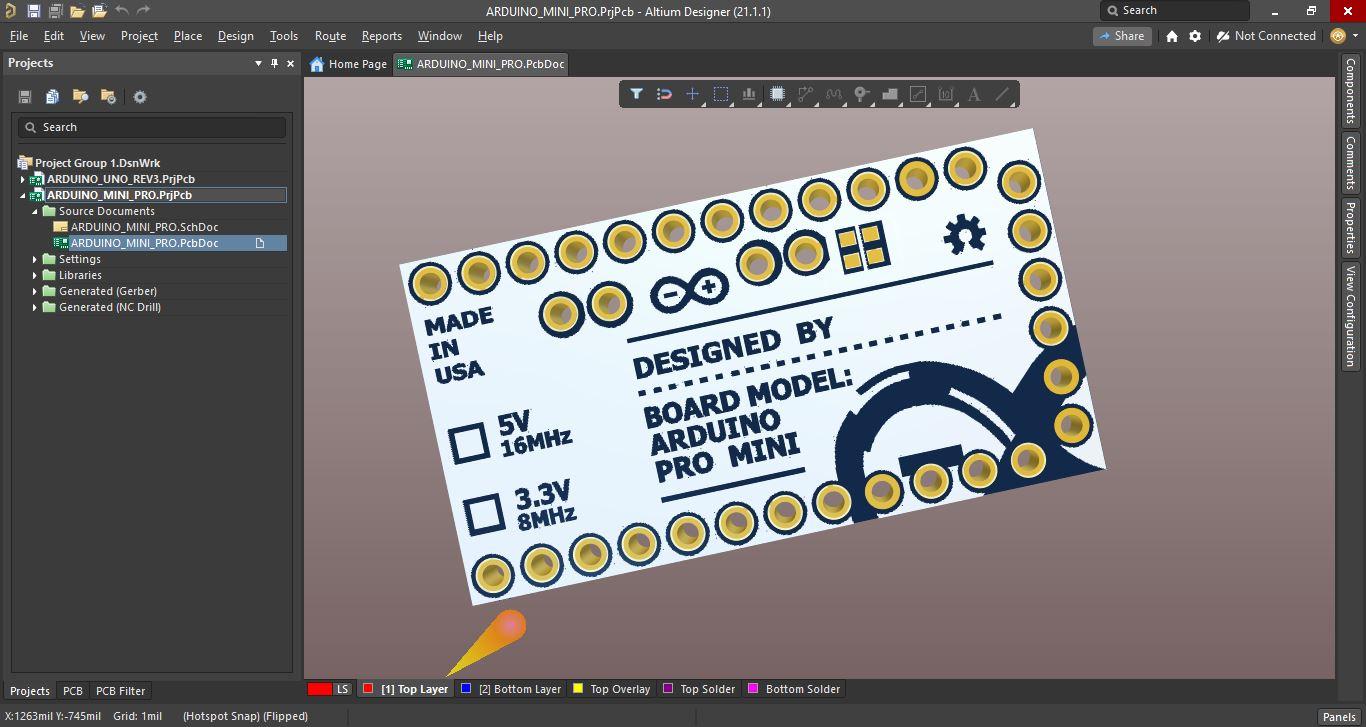The image size is (1366, 727).
Task: Expand the Settings folder
Action: (35, 259)
